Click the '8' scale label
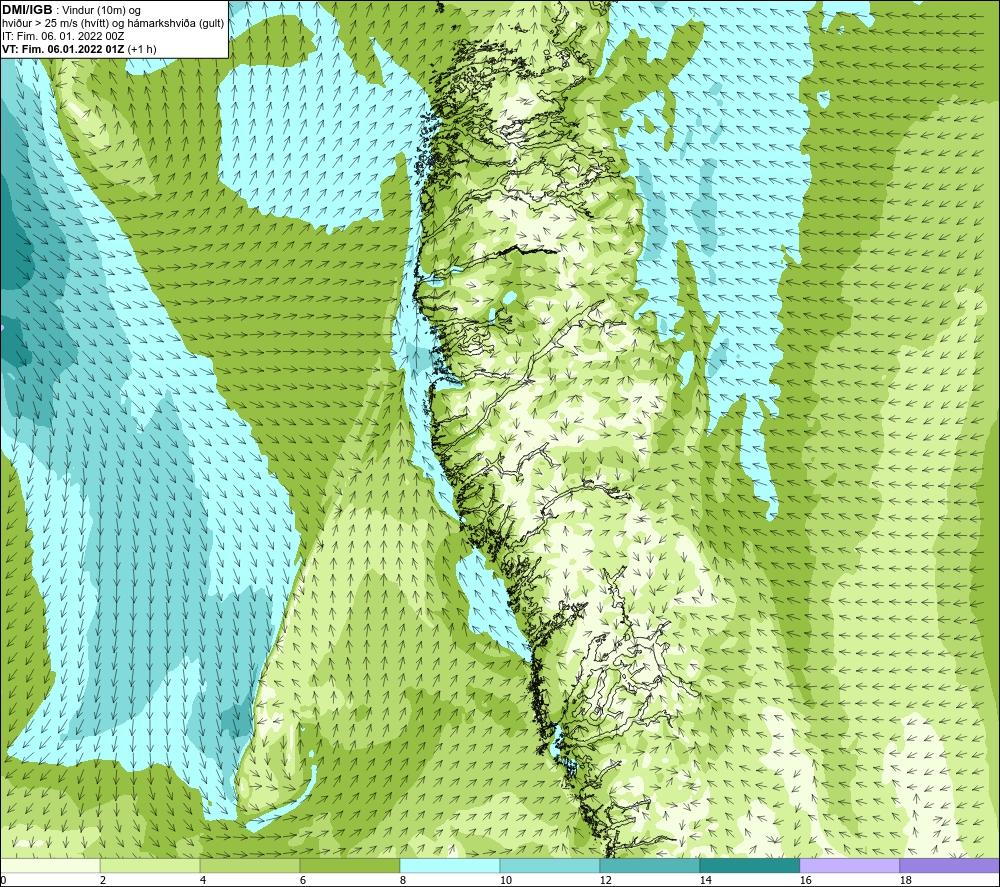The image size is (1000, 887). coord(402,880)
